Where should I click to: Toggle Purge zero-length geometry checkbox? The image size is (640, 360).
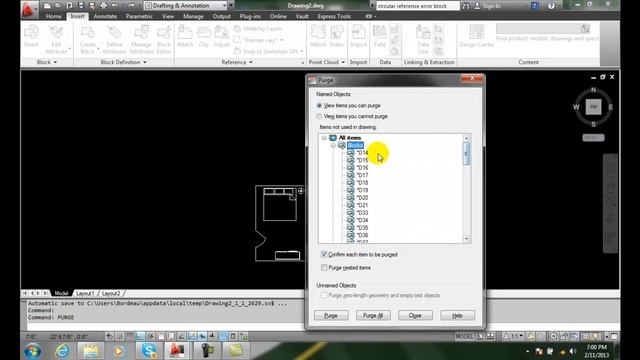coord(324,295)
